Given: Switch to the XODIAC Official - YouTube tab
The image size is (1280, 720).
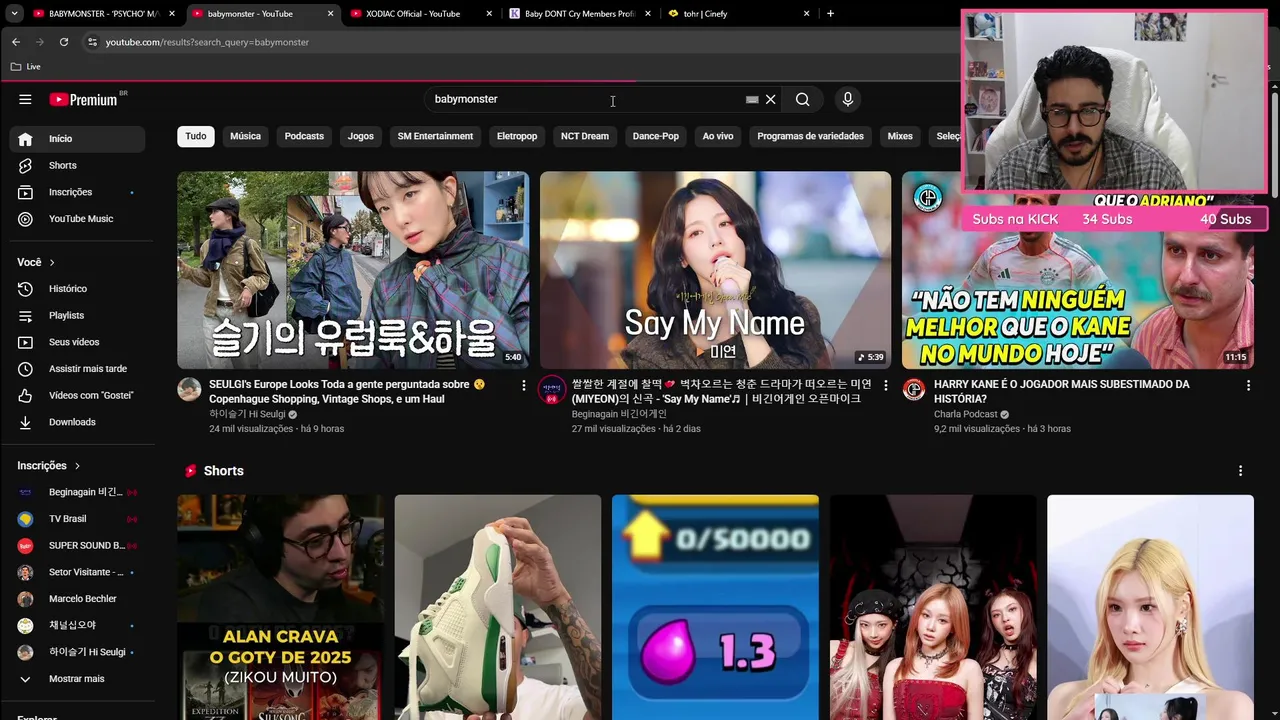Looking at the screenshot, I should point(422,13).
